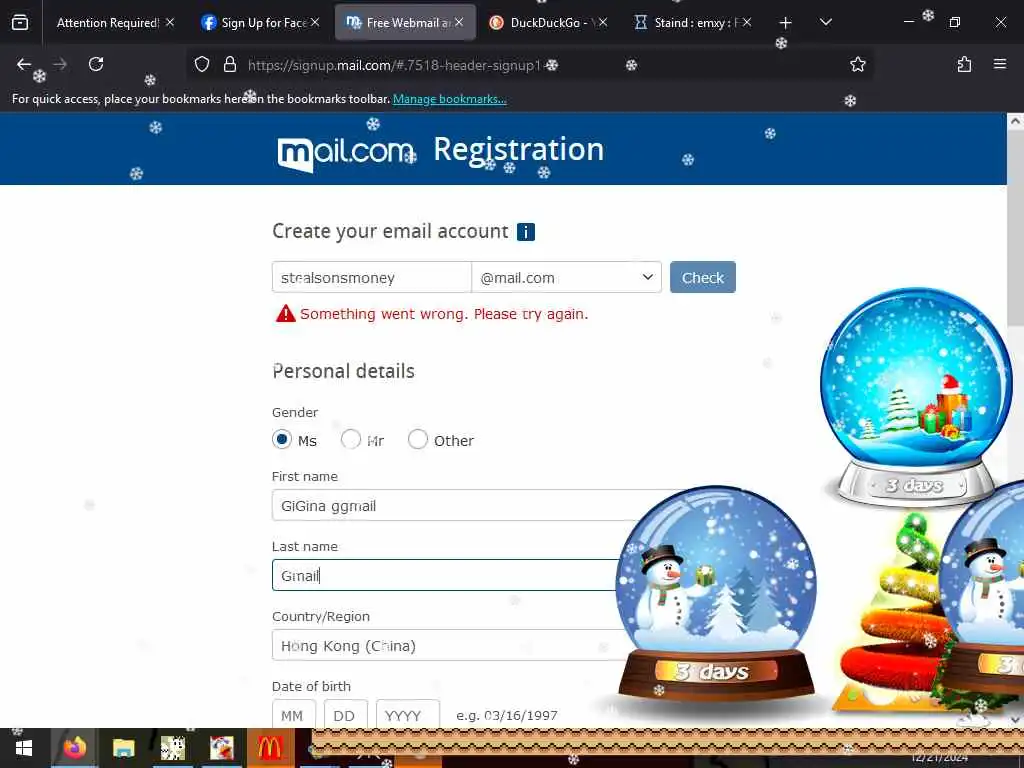Open the McDonald's icon in the taskbar
This screenshot has width=1024, height=768.
coord(270,747)
